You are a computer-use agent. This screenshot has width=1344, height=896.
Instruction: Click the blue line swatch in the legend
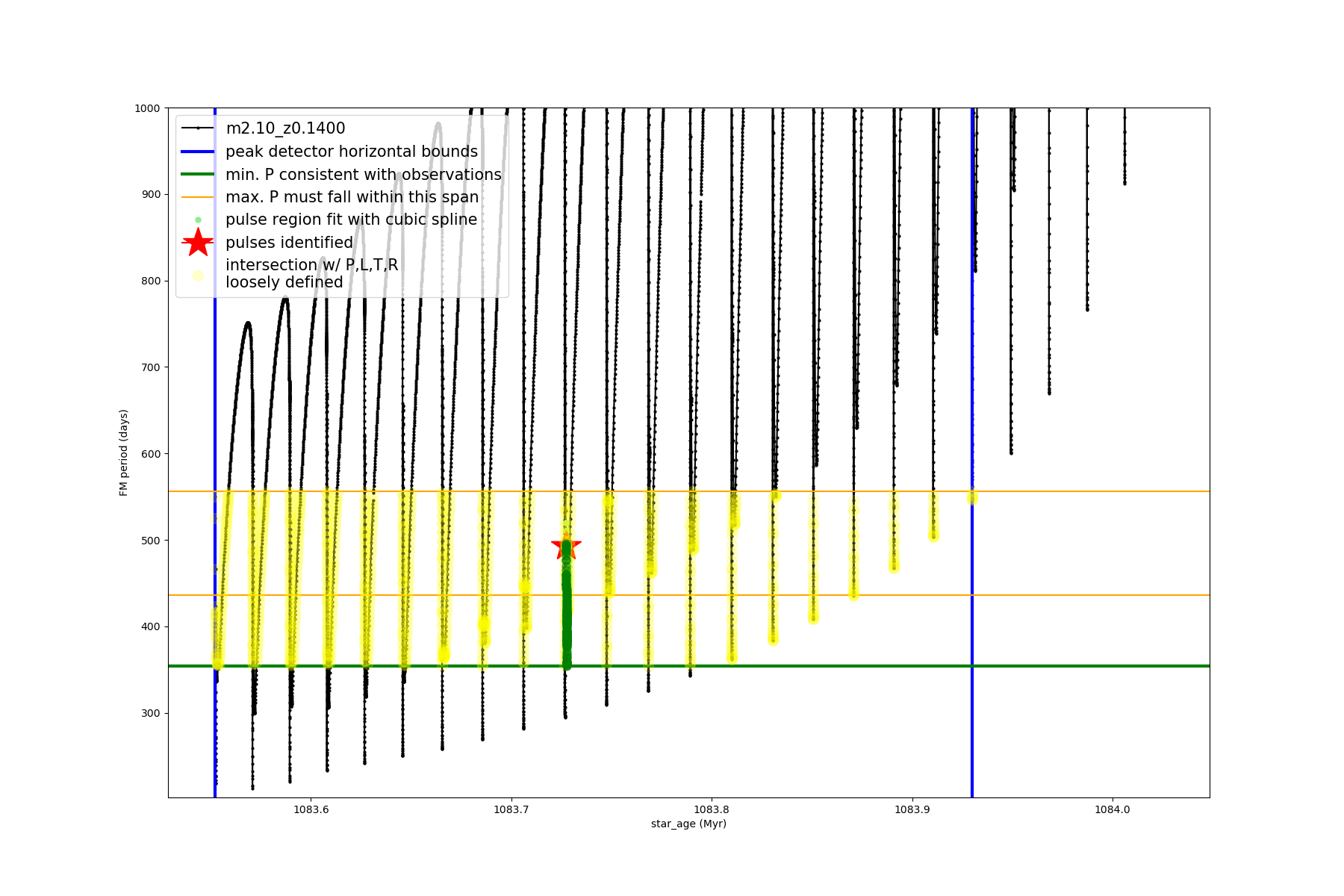click(x=198, y=152)
